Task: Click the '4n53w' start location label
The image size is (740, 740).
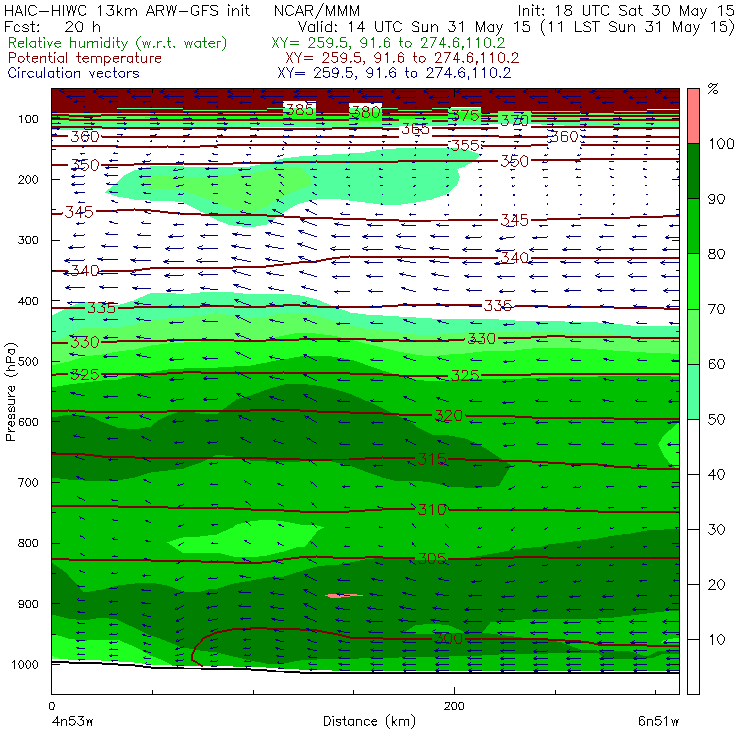Action: pos(72,722)
